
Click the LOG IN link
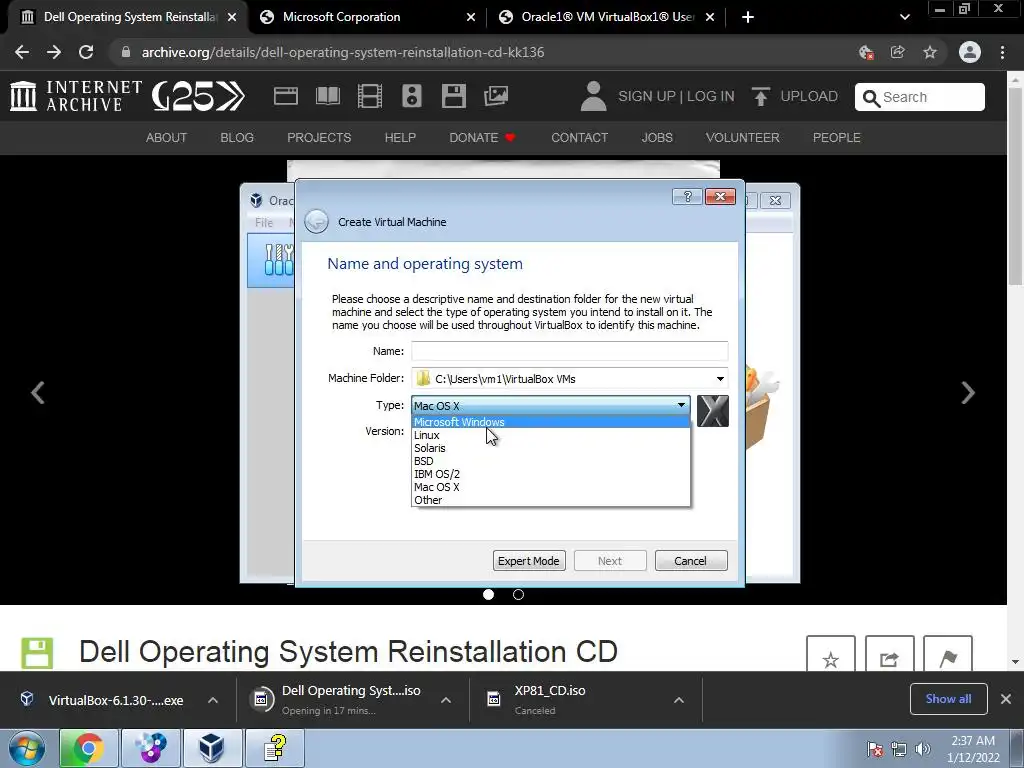(x=711, y=96)
